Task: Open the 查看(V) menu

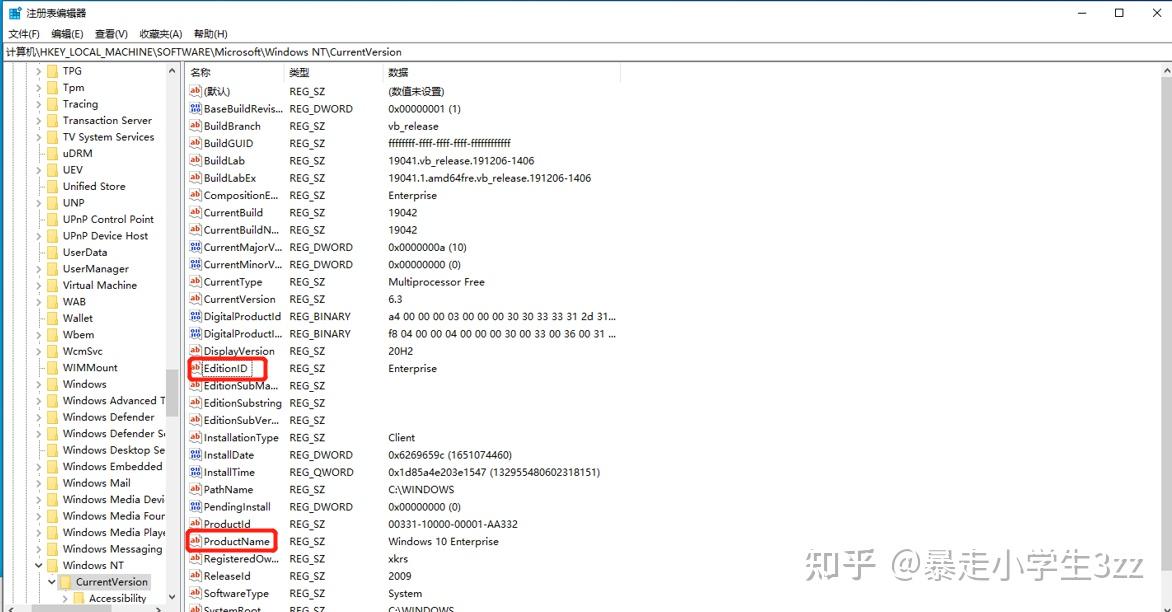Action: coord(111,34)
